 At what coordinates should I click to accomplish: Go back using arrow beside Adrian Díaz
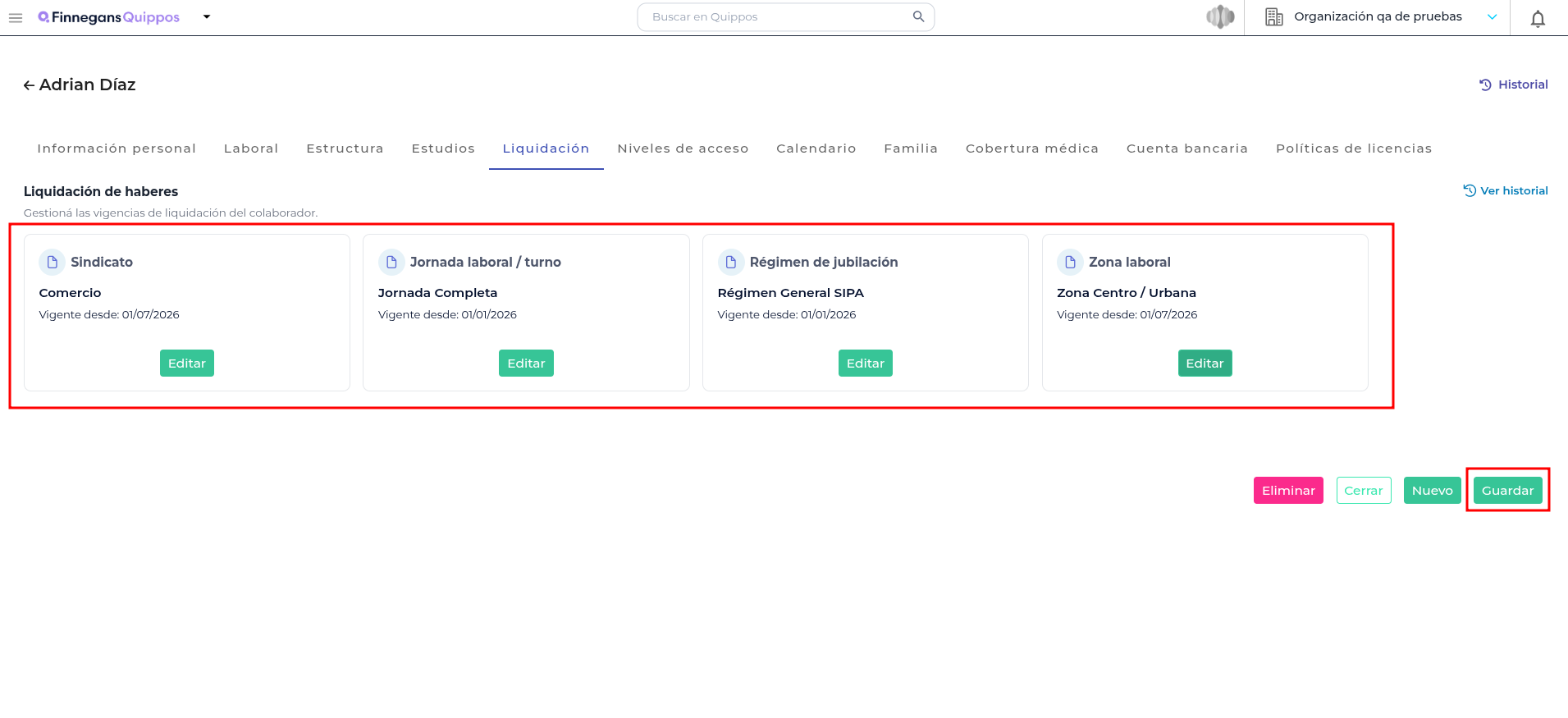pos(29,85)
